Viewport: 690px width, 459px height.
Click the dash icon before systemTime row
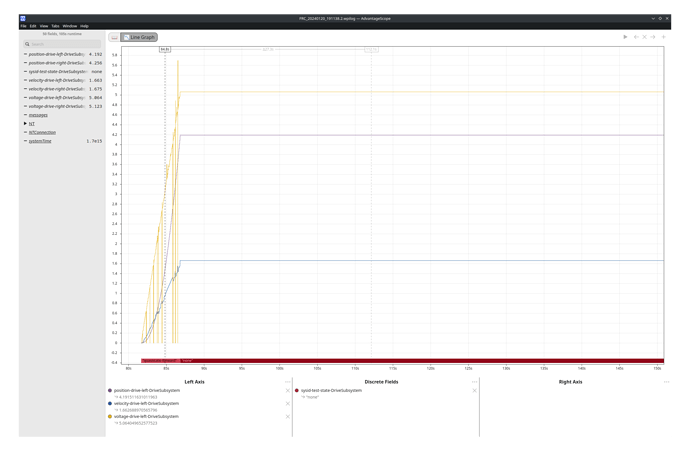pos(25,141)
